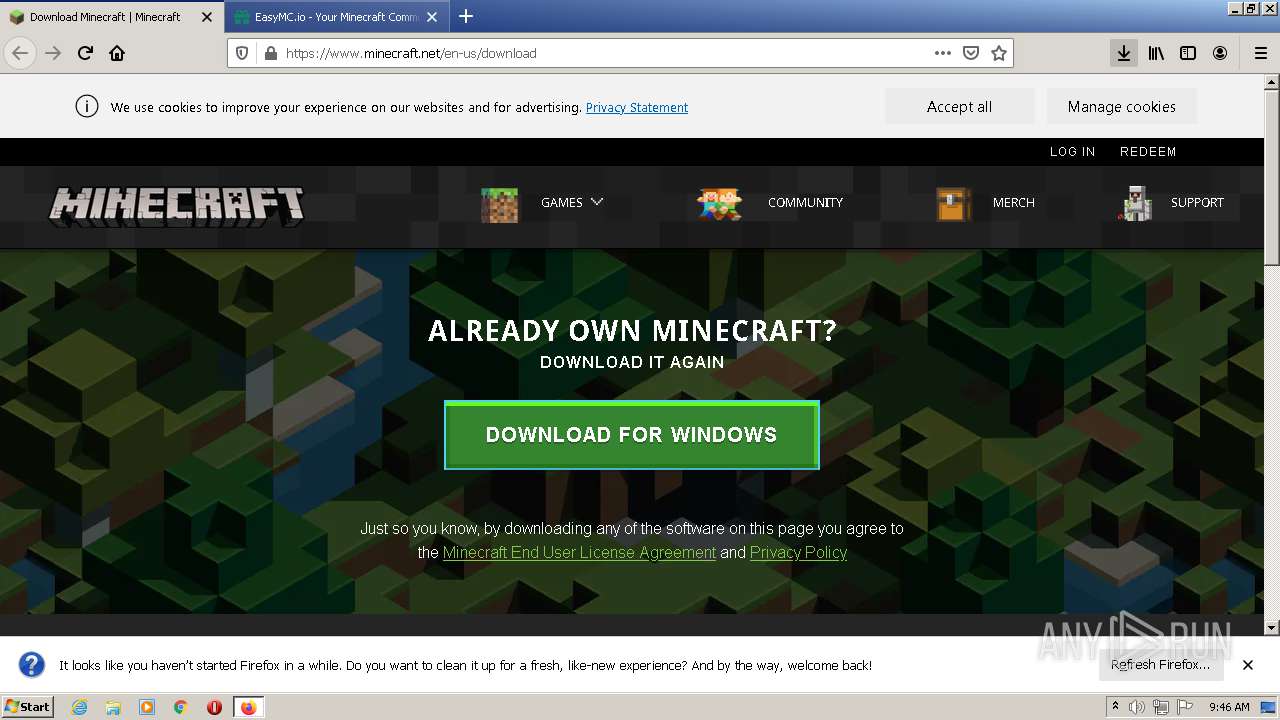The image size is (1280, 720).
Task: Toggle the sidebar view icon
Action: point(1188,53)
